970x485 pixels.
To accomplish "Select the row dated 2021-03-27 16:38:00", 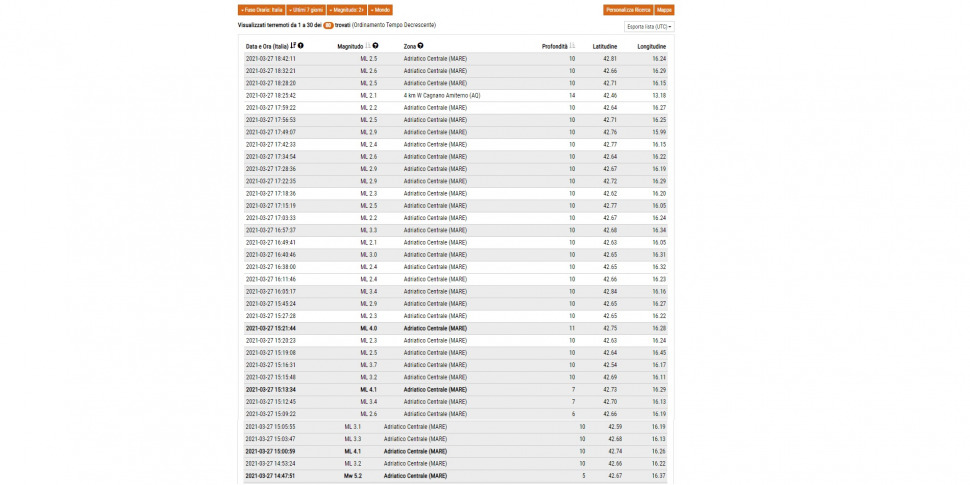I will click(x=455, y=267).
